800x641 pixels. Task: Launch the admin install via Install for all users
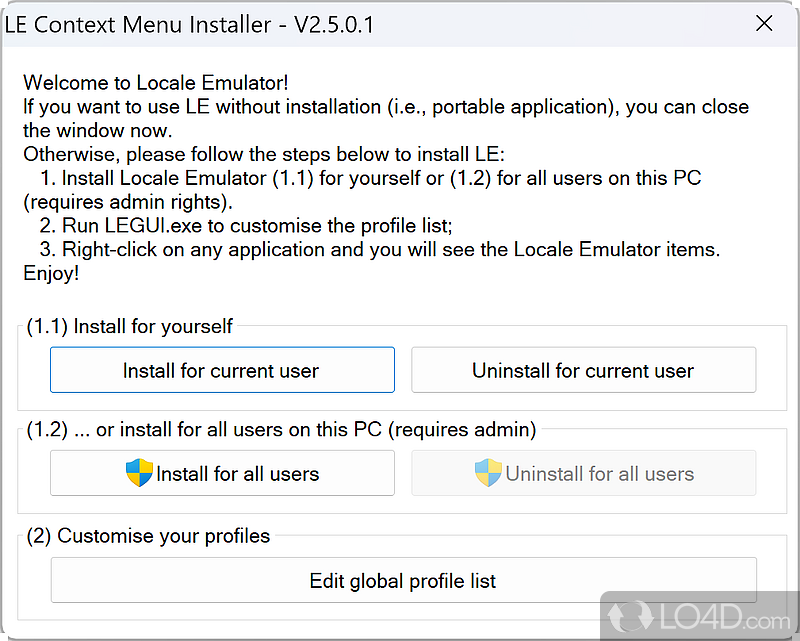click(222, 473)
